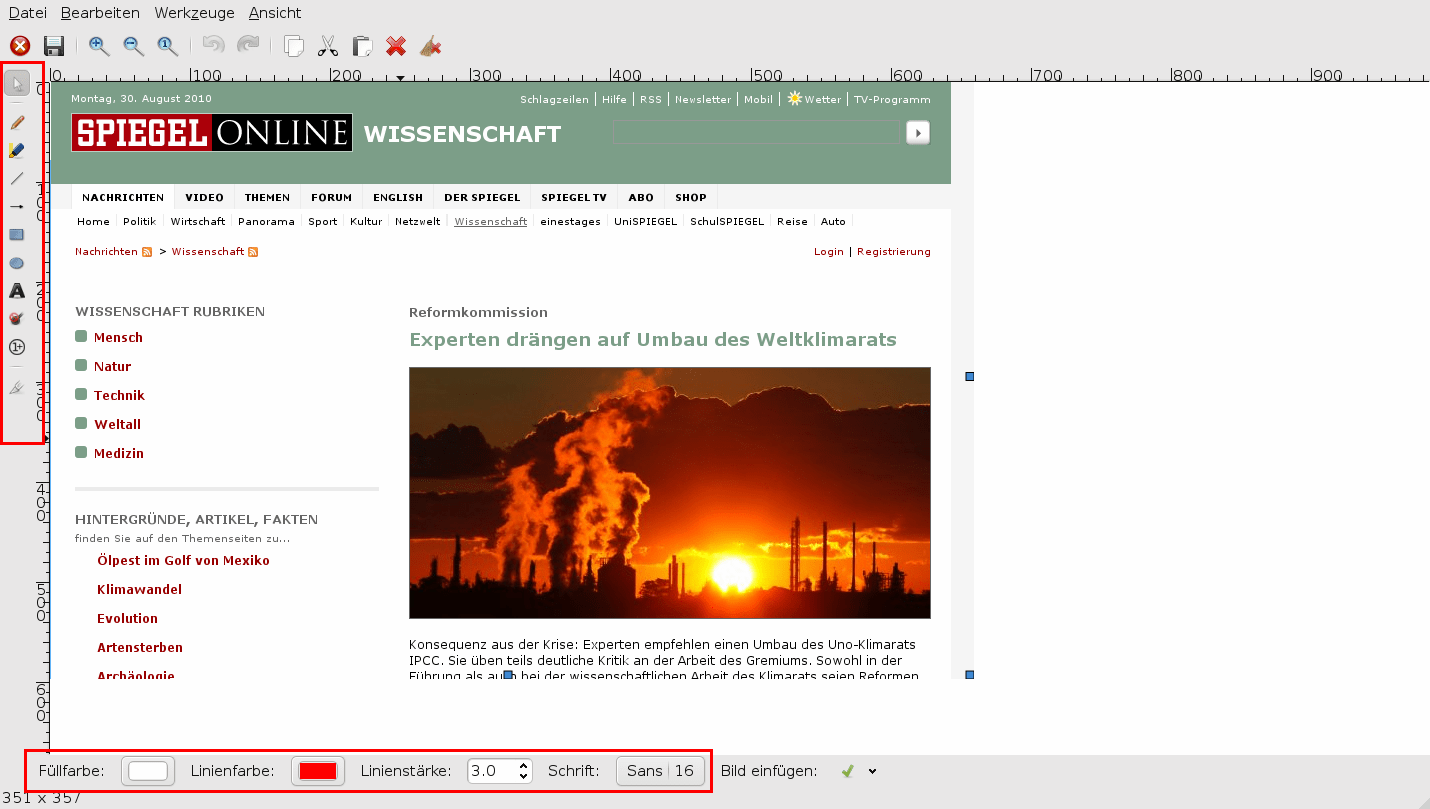Select the censor tool

point(17,319)
